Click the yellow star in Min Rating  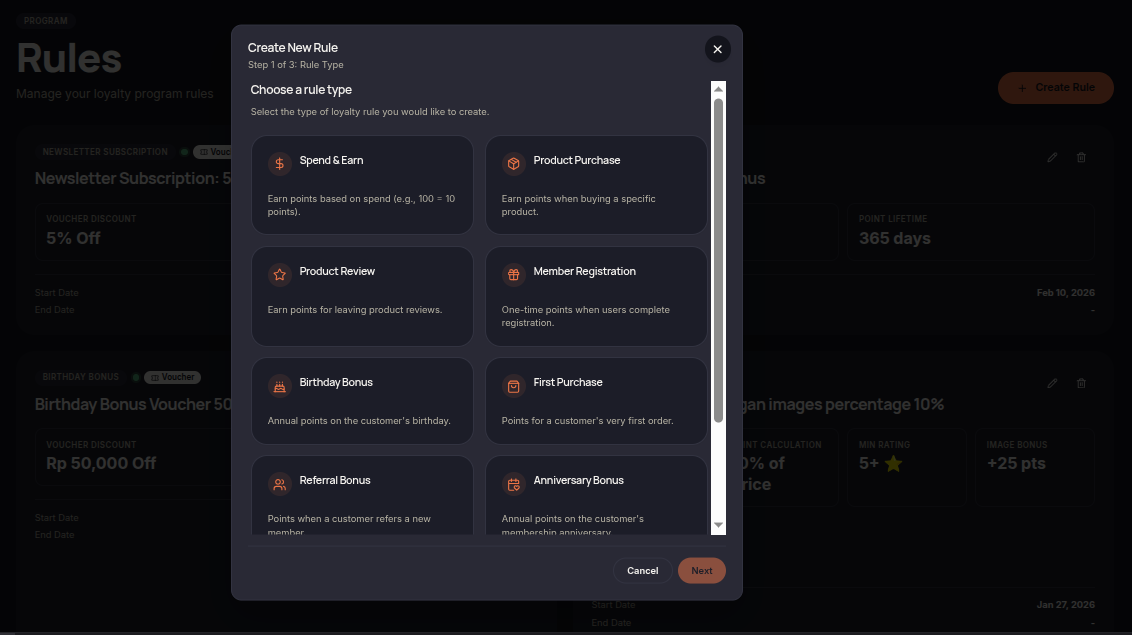[x=893, y=463]
